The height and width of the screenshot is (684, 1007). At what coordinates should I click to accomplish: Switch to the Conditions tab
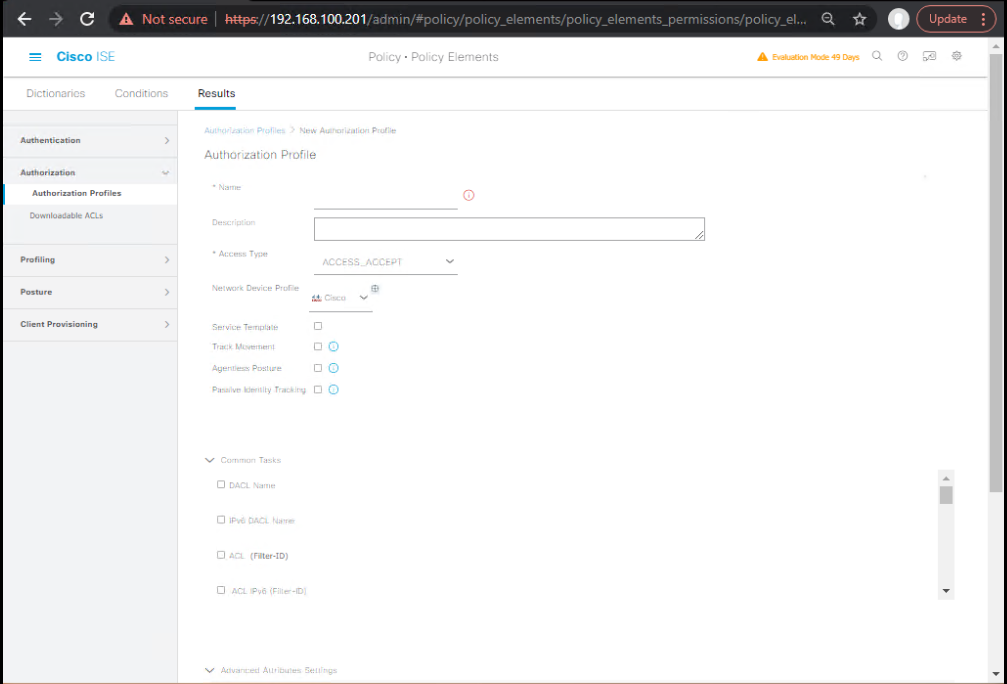click(141, 94)
